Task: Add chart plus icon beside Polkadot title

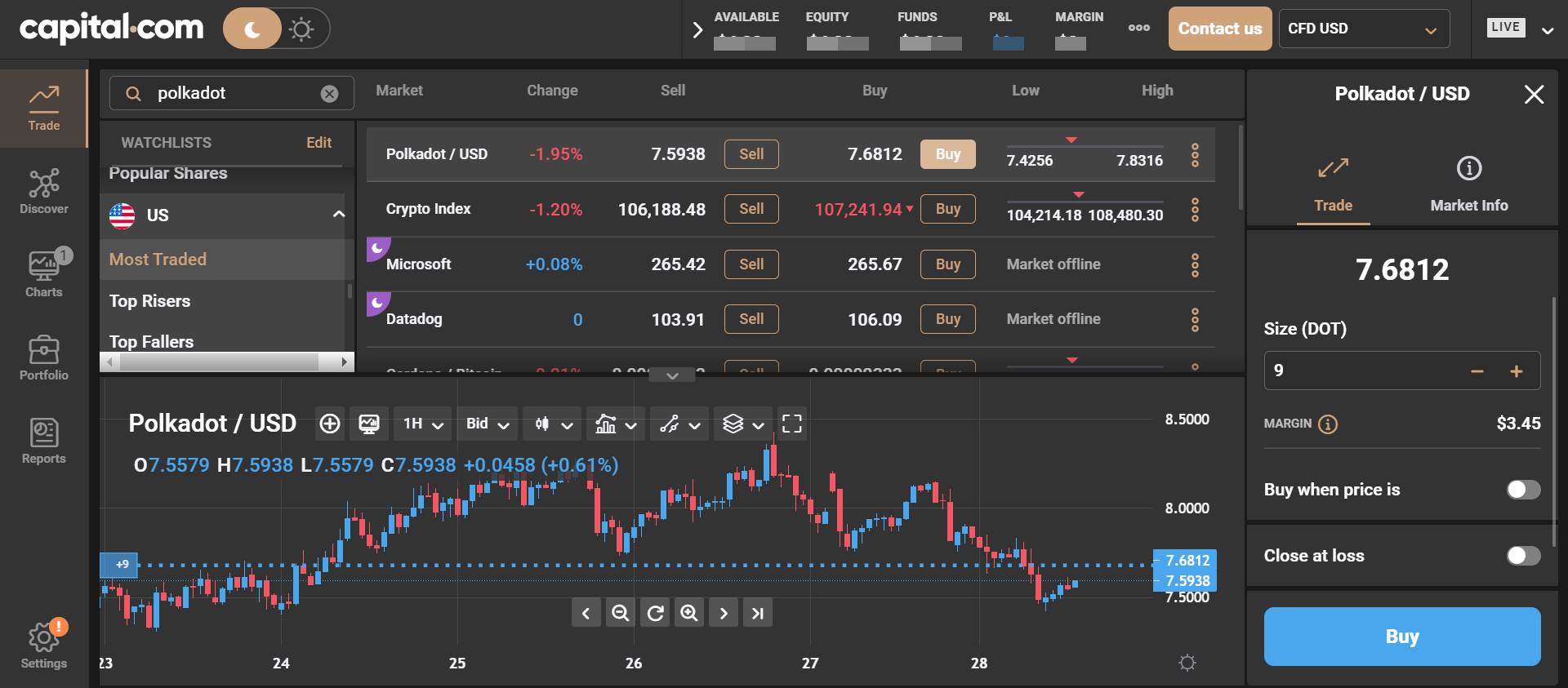Action: coord(330,424)
